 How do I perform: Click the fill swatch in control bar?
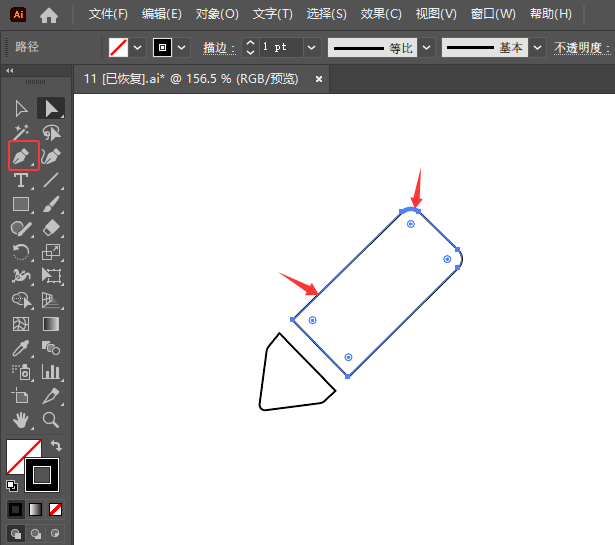click(118, 47)
